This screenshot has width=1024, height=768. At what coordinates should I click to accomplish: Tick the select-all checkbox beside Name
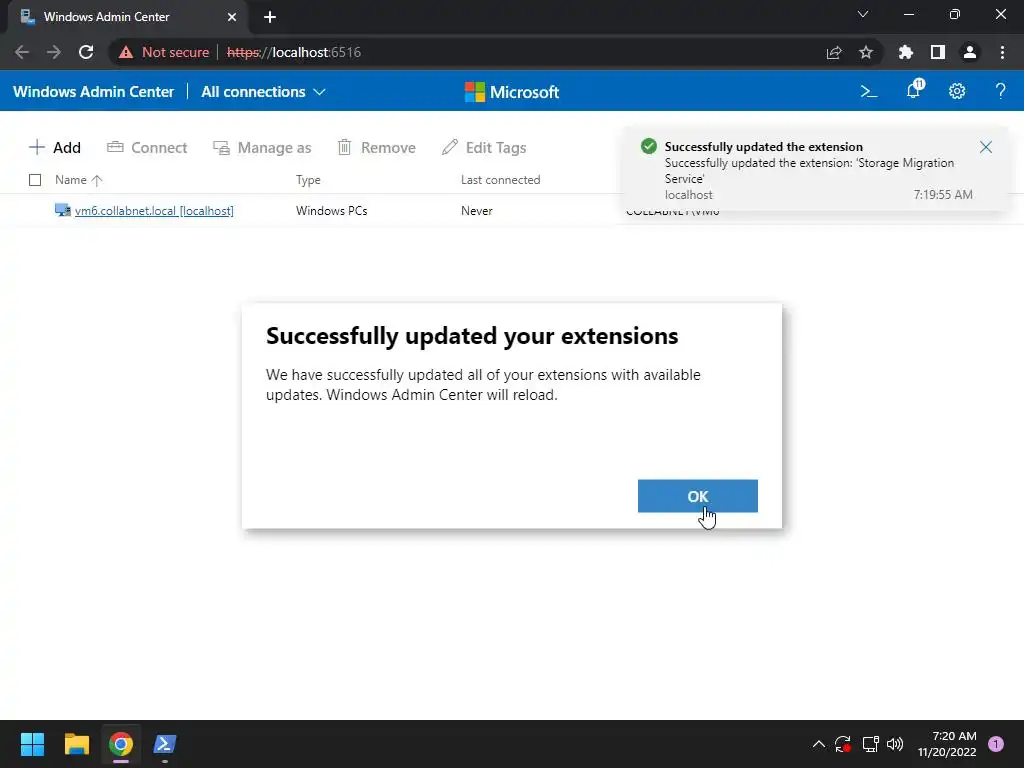click(x=35, y=180)
